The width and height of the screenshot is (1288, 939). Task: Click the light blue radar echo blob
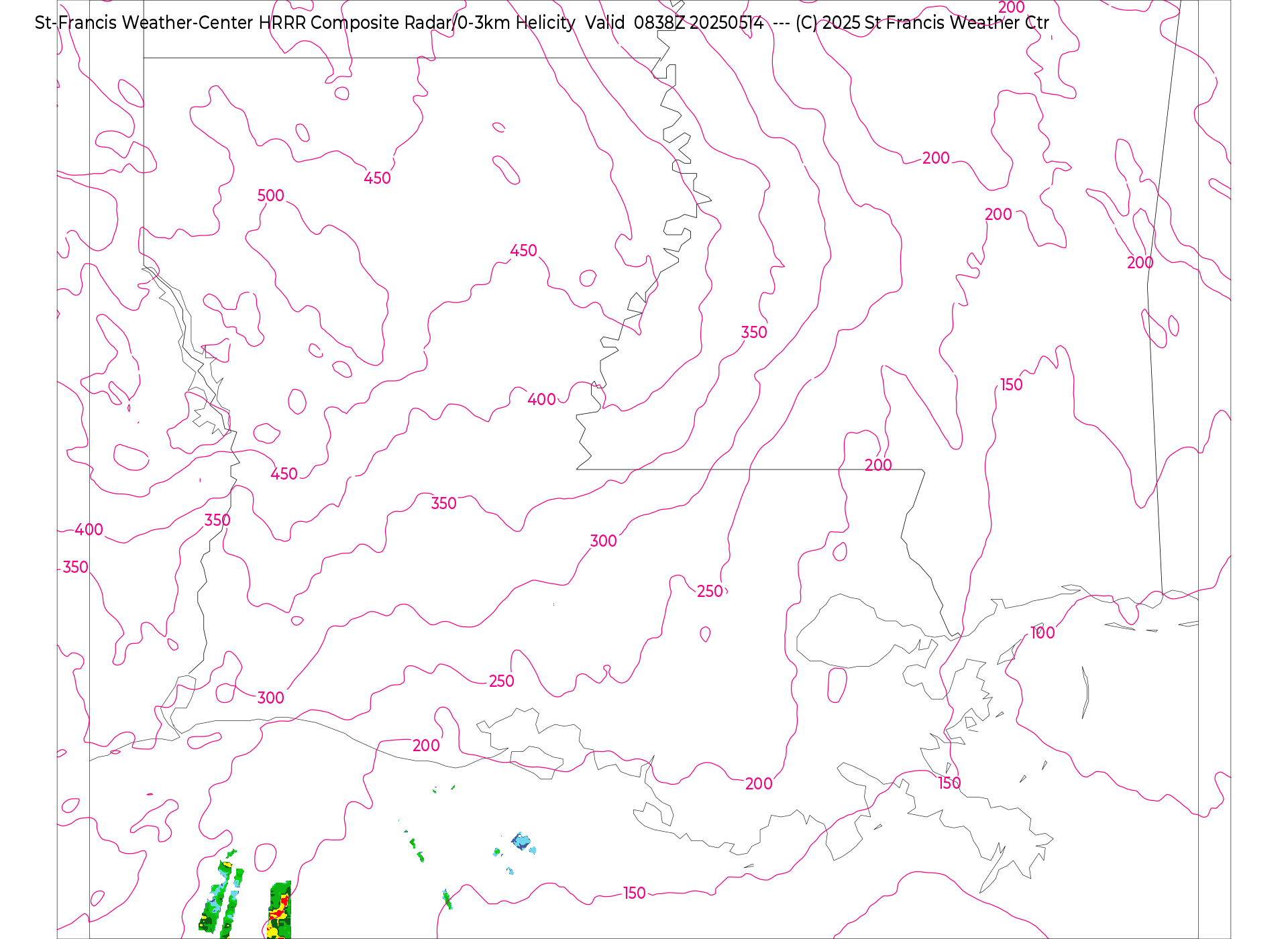[521, 841]
